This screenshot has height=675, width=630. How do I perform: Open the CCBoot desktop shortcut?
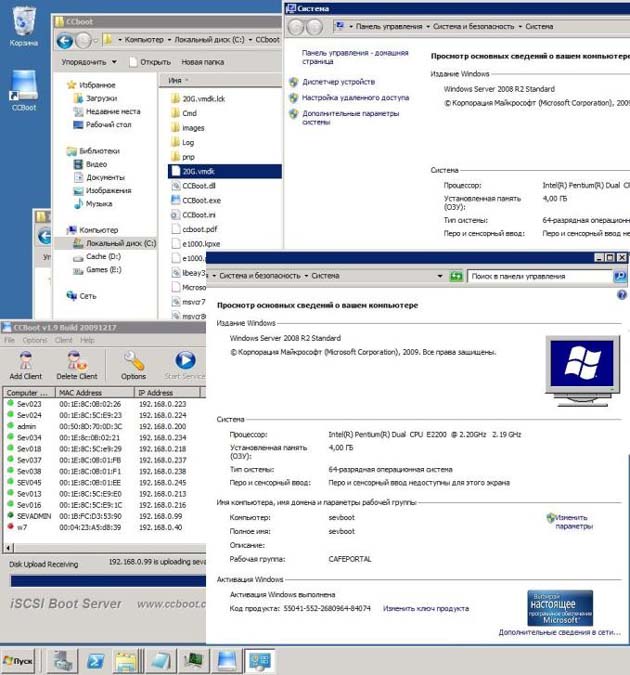click(x=24, y=90)
